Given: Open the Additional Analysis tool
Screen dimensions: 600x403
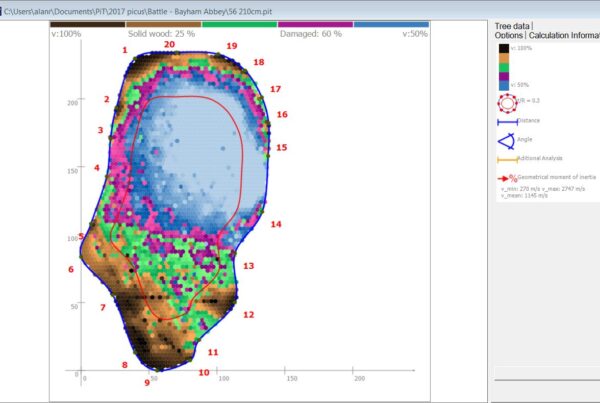Looking at the screenshot, I should click(x=507, y=159).
